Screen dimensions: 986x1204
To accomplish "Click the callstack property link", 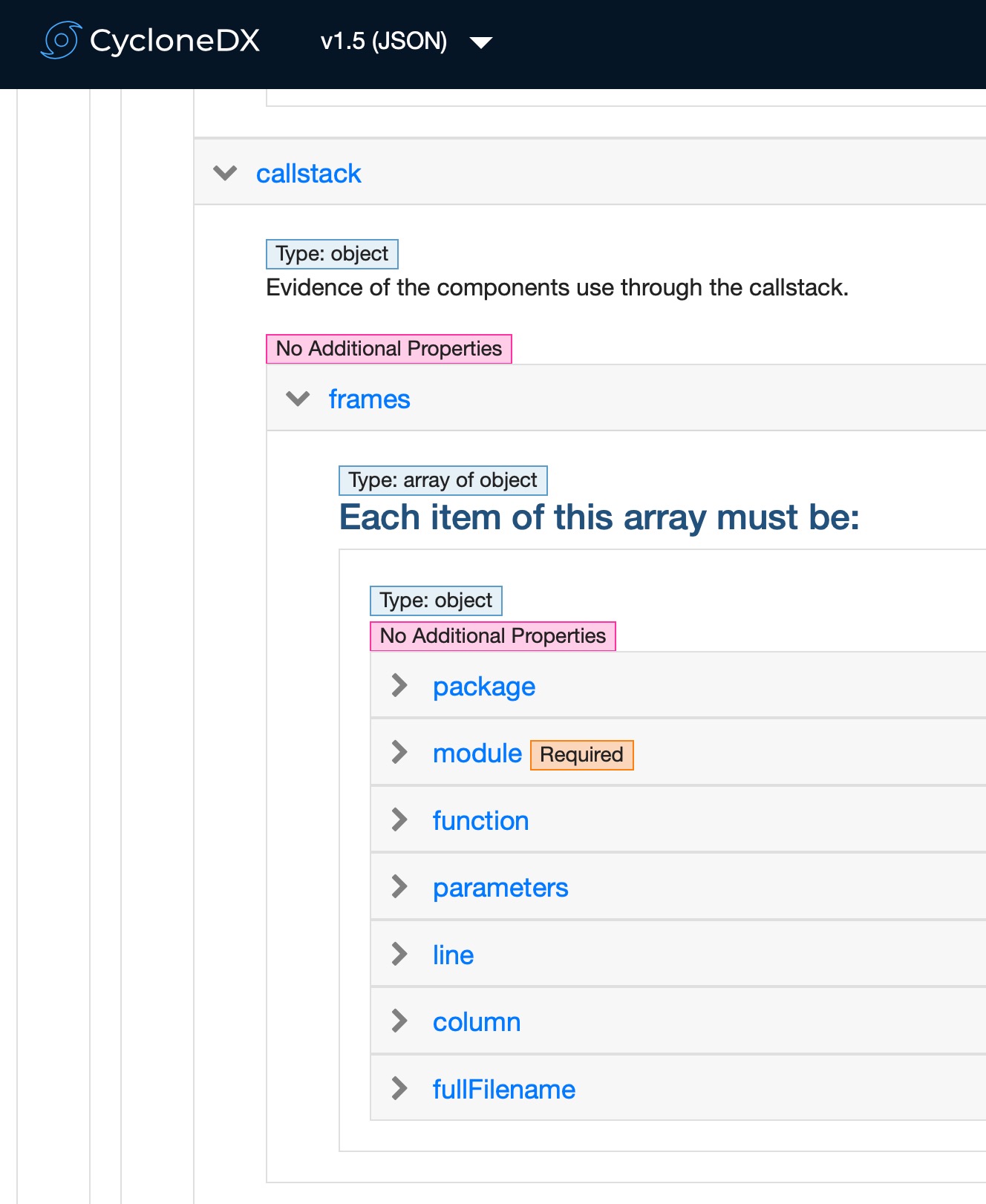I will pyautogui.click(x=309, y=174).
